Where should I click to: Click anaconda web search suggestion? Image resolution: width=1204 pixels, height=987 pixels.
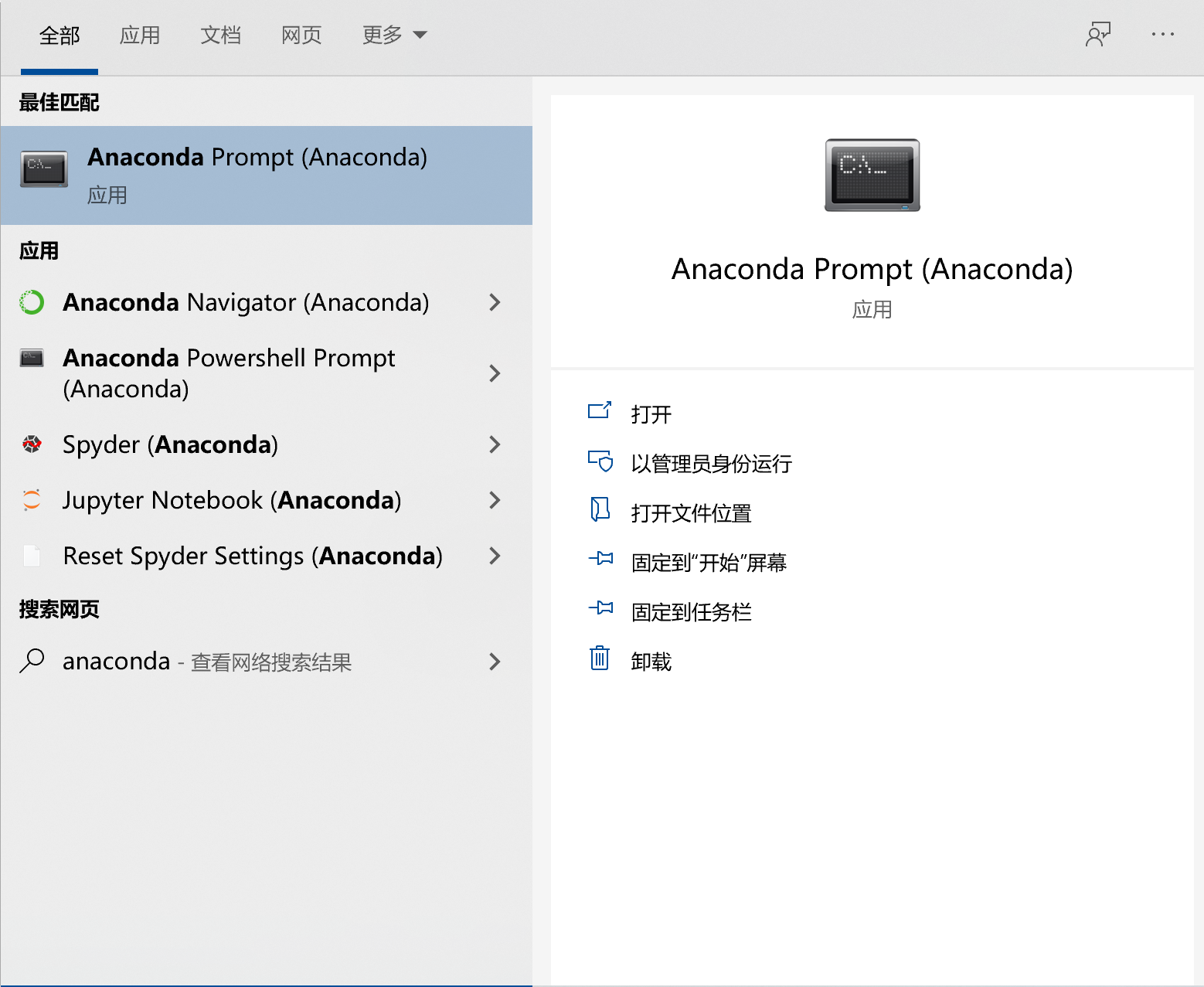coord(207,662)
